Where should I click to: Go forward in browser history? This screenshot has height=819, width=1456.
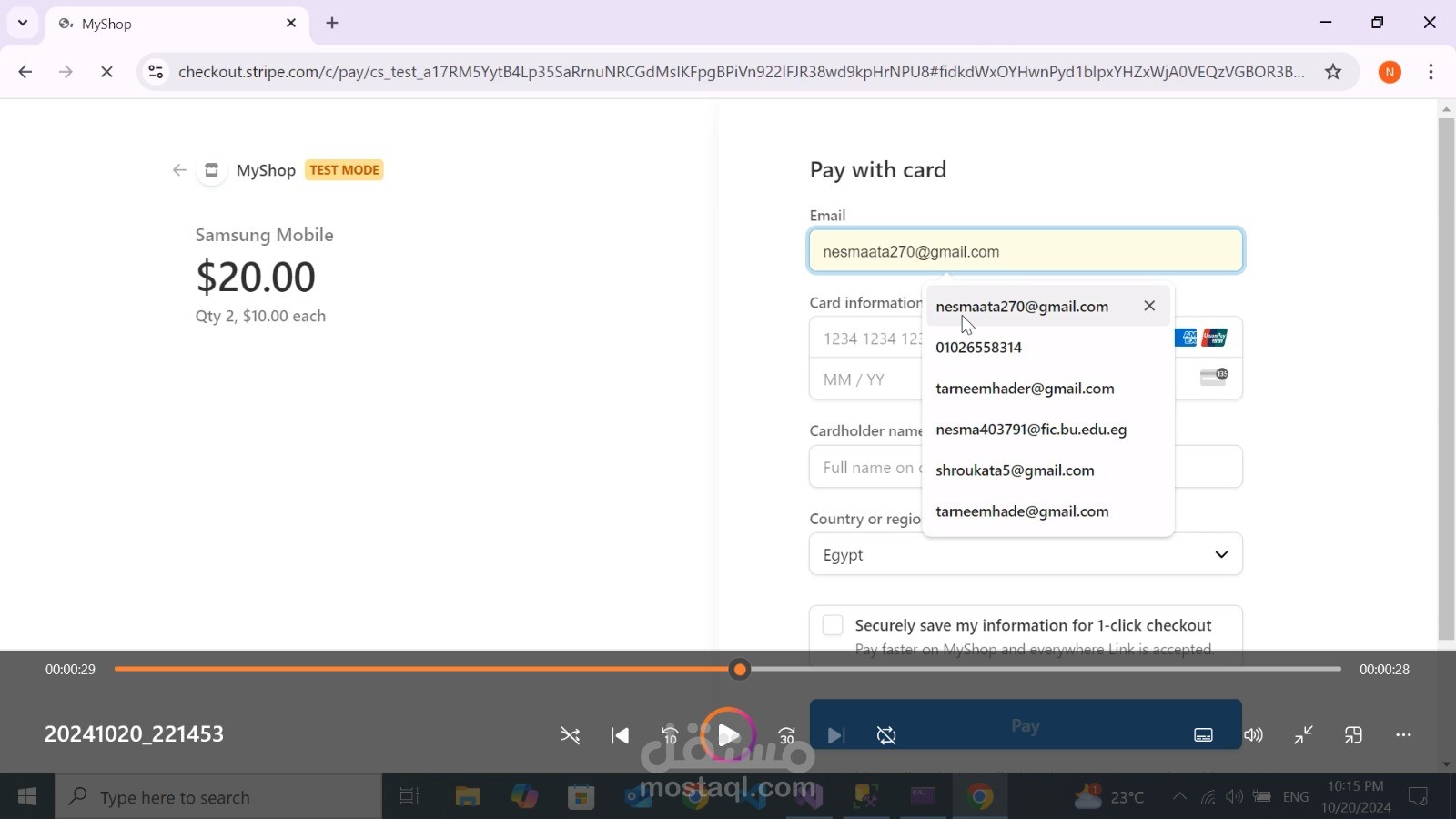point(66,72)
